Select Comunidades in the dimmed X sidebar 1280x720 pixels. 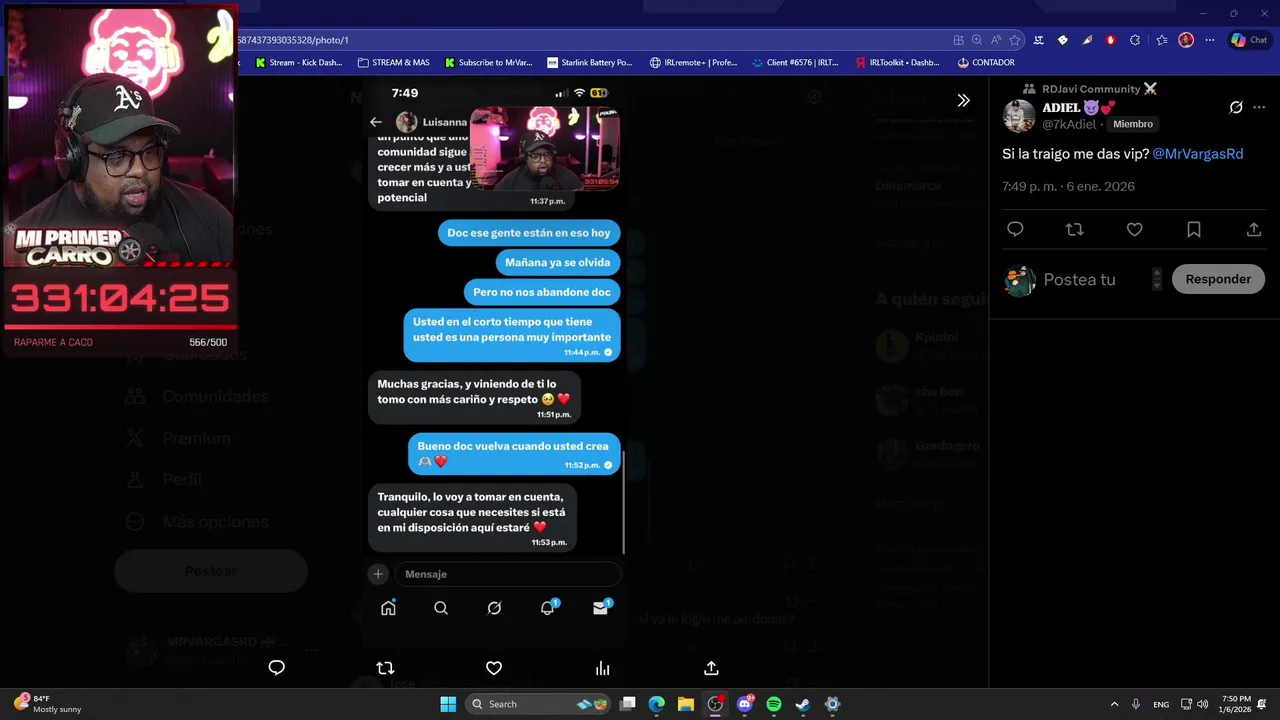[x=197, y=397]
